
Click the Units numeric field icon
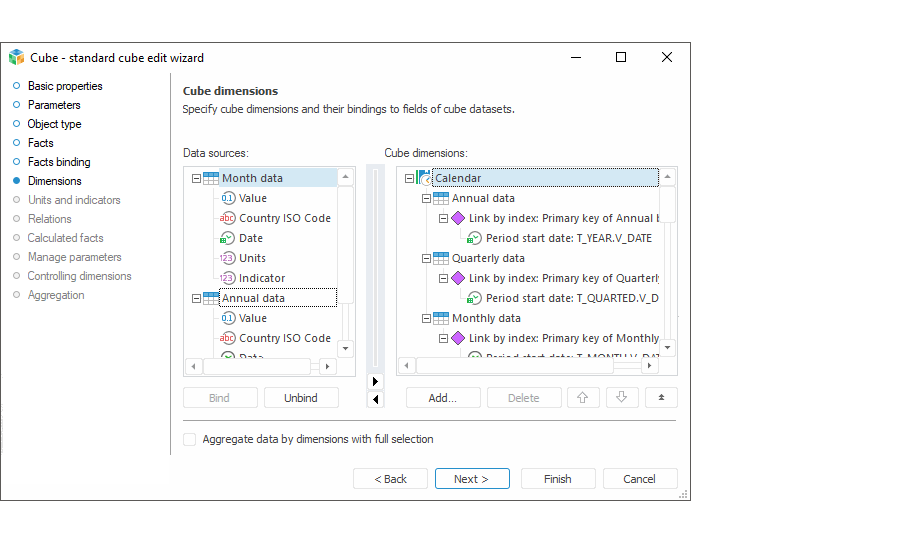[228, 258]
